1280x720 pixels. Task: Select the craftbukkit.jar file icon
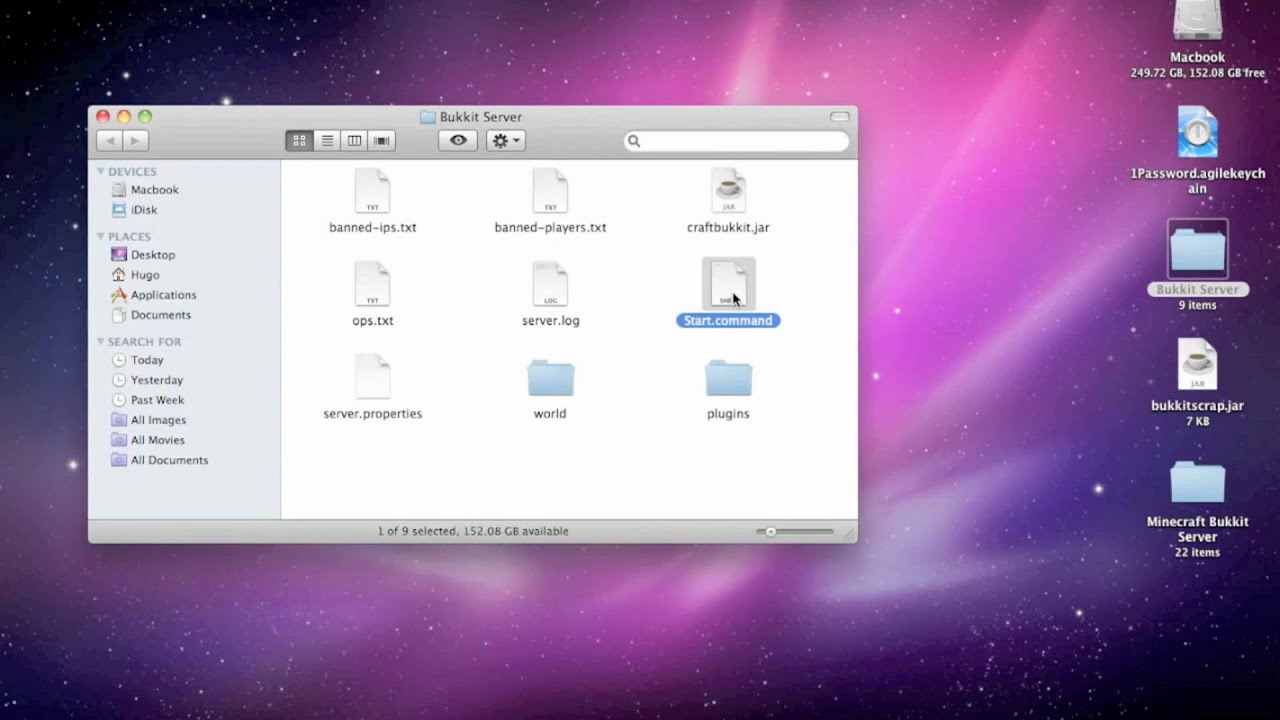click(728, 190)
